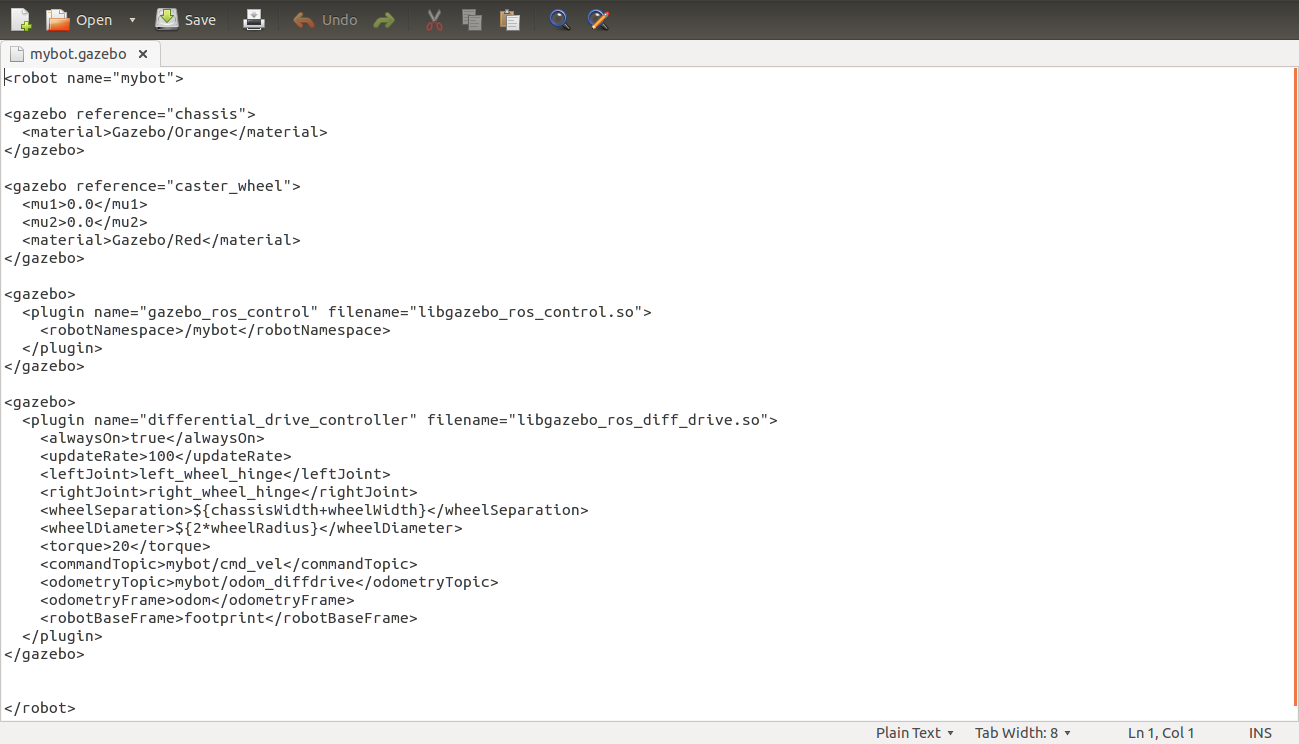Click the line '<robot name="mybot">'
Image resolution: width=1299 pixels, height=744 pixels.
pos(94,78)
